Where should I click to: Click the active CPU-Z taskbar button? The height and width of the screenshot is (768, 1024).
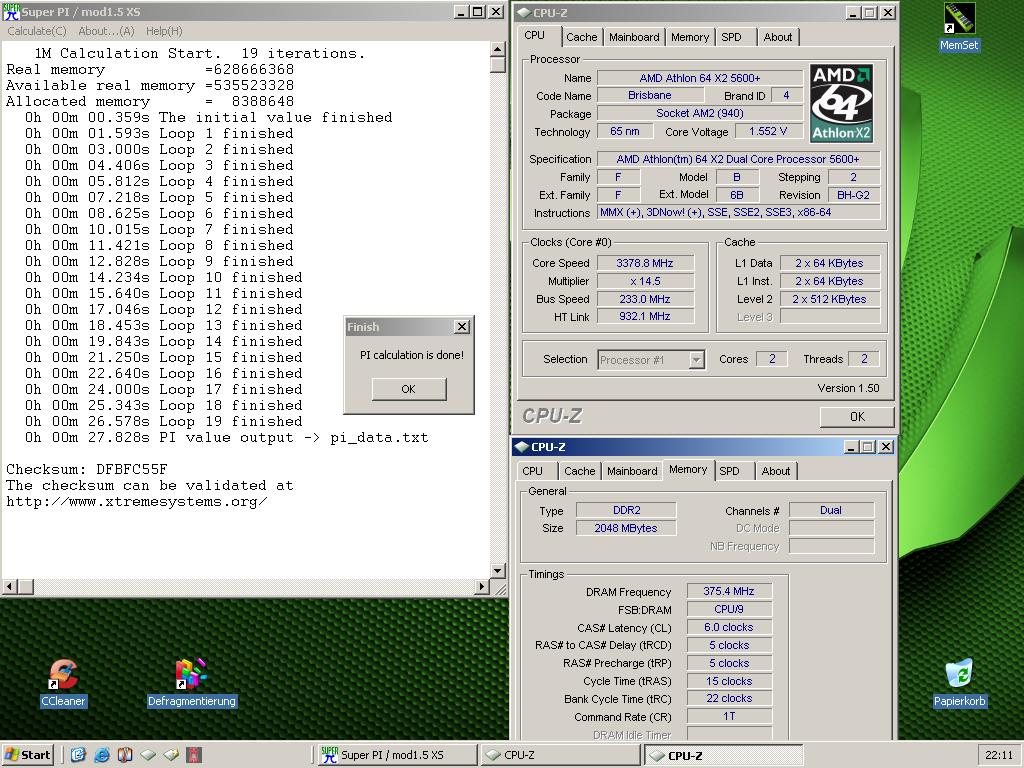point(724,755)
